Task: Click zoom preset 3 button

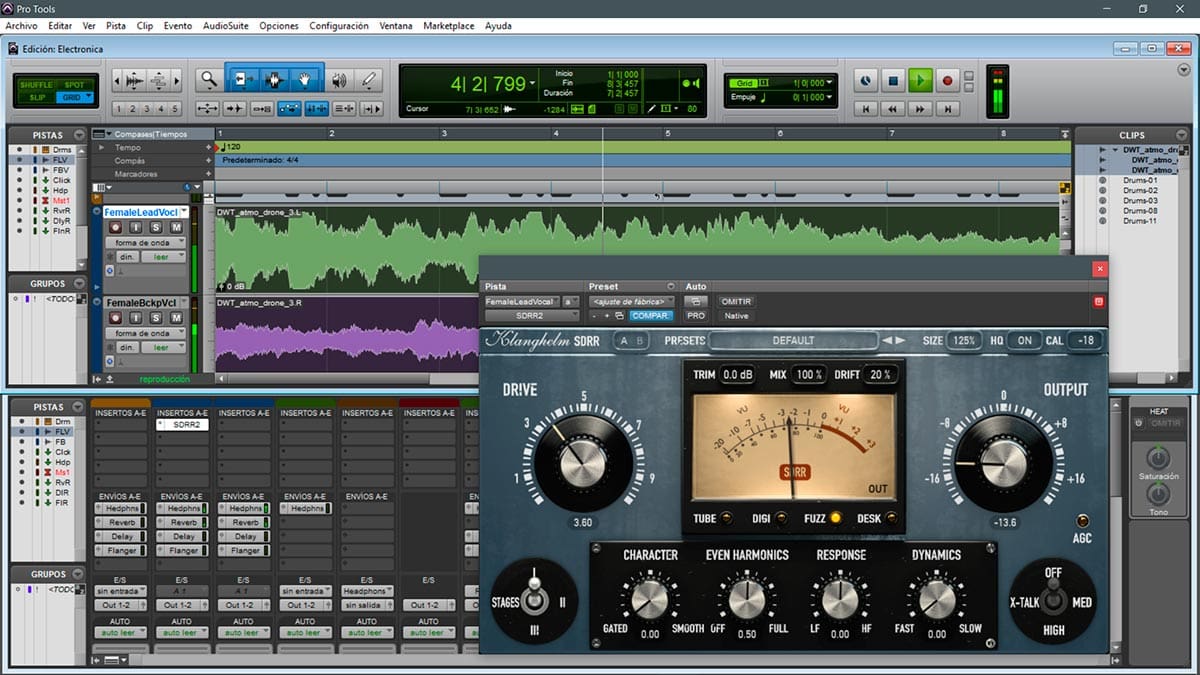Action: [147, 109]
